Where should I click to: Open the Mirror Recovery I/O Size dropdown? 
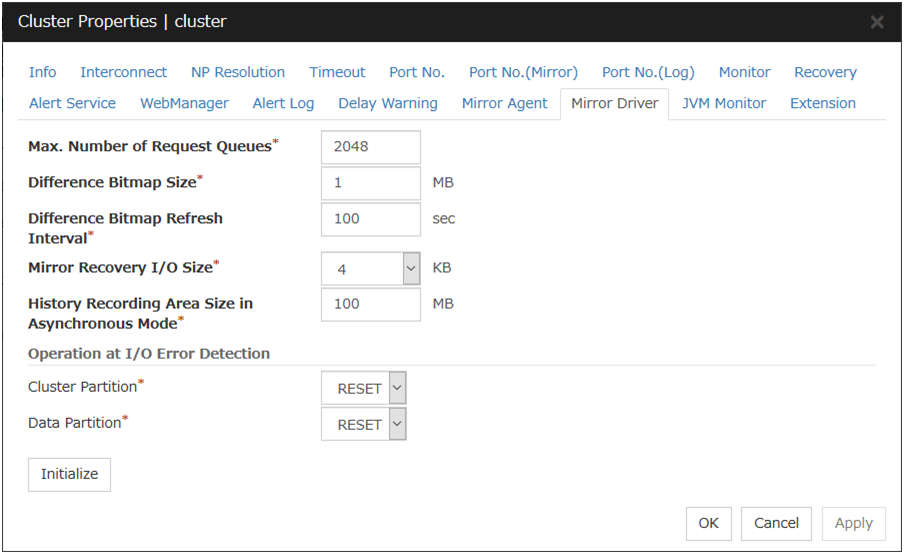click(411, 269)
